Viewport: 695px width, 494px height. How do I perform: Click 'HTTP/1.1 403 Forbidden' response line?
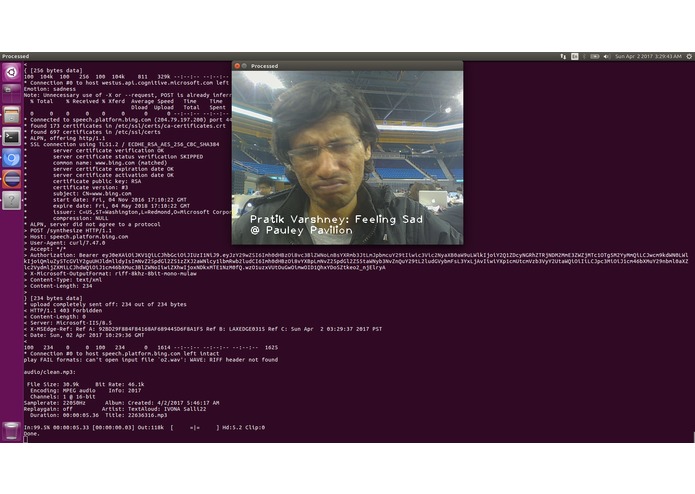(x=63, y=311)
